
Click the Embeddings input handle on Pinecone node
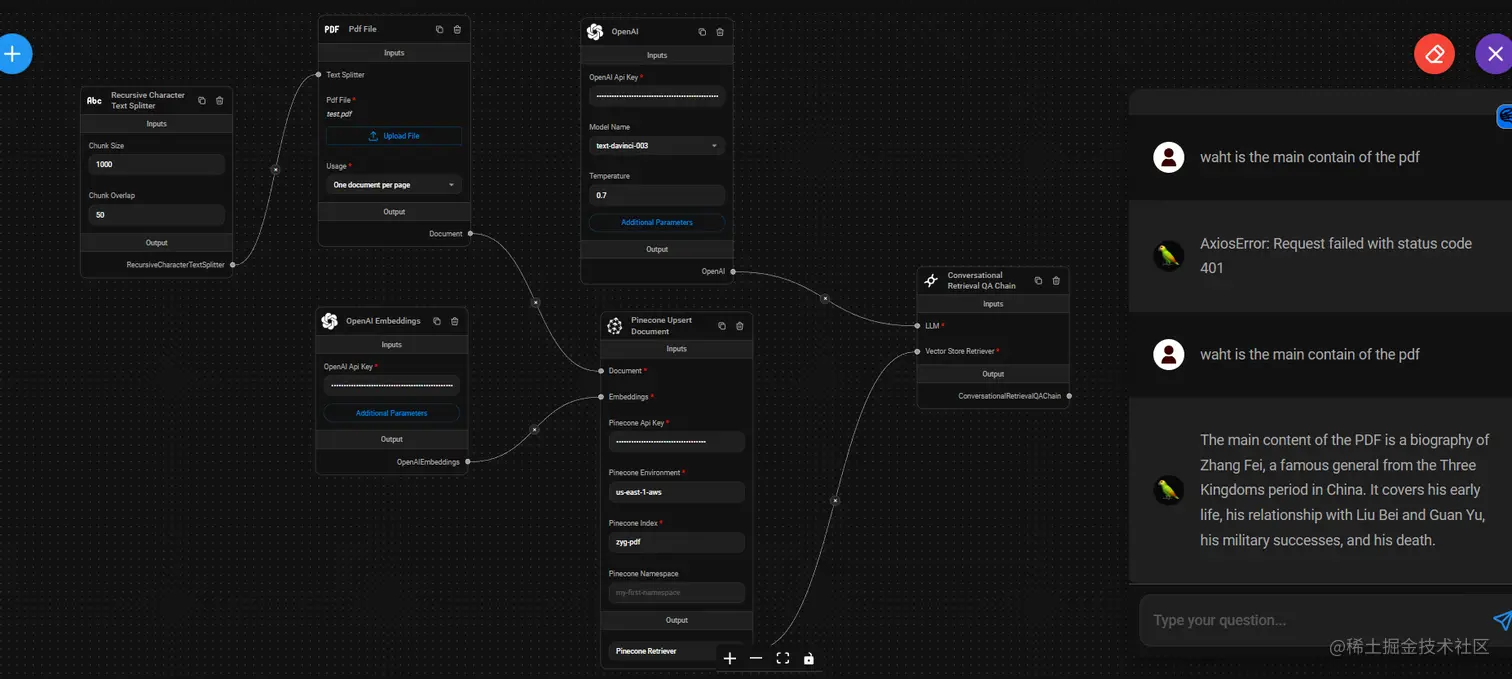pos(601,397)
